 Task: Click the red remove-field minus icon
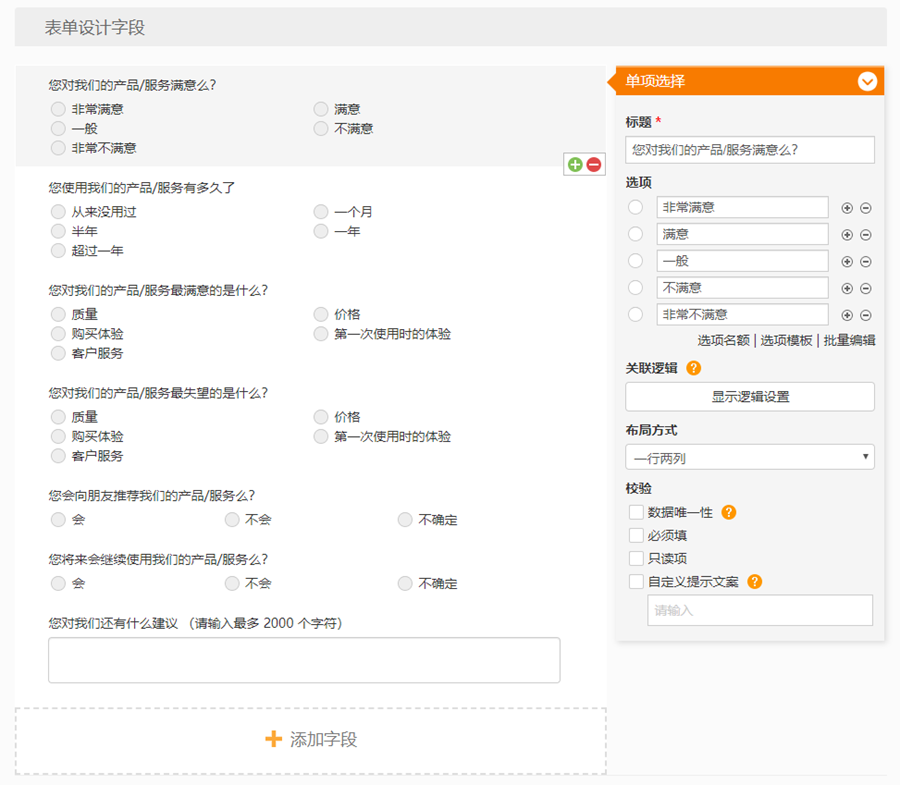[594, 165]
